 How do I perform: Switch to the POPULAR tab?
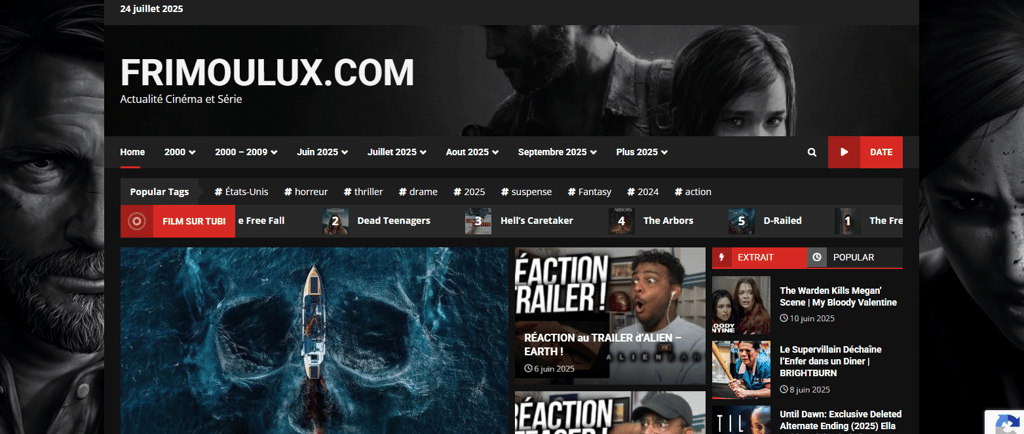coord(855,257)
